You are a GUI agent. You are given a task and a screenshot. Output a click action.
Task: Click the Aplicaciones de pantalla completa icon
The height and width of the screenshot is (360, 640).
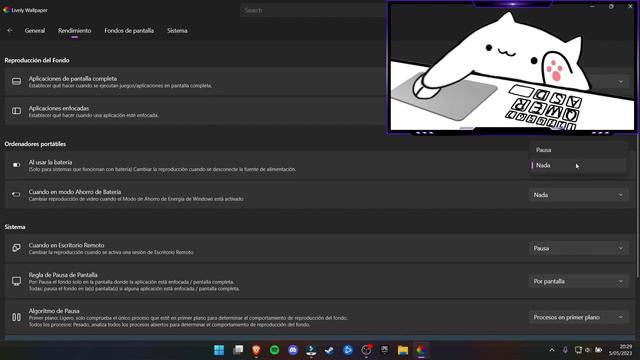pyautogui.click(x=16, y=82)
